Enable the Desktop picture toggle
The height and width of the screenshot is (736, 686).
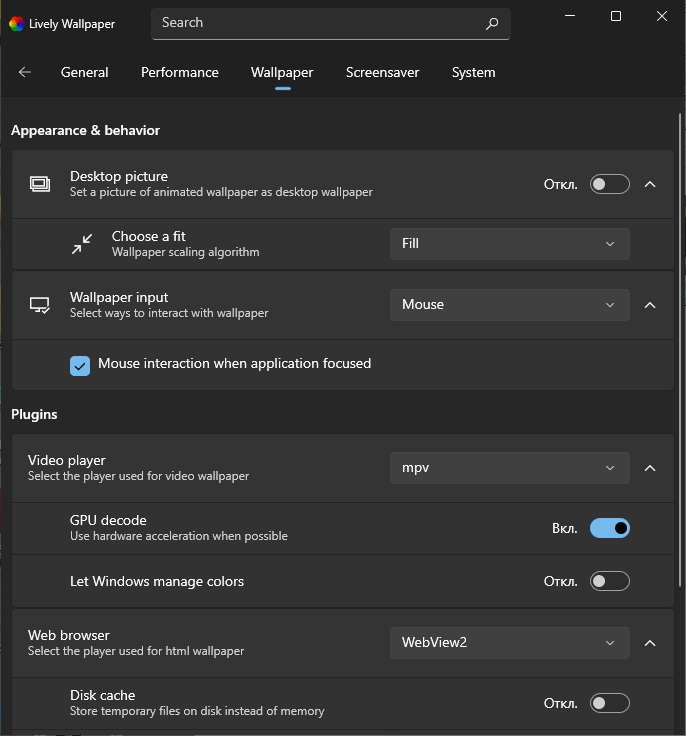tap(609, 184)
